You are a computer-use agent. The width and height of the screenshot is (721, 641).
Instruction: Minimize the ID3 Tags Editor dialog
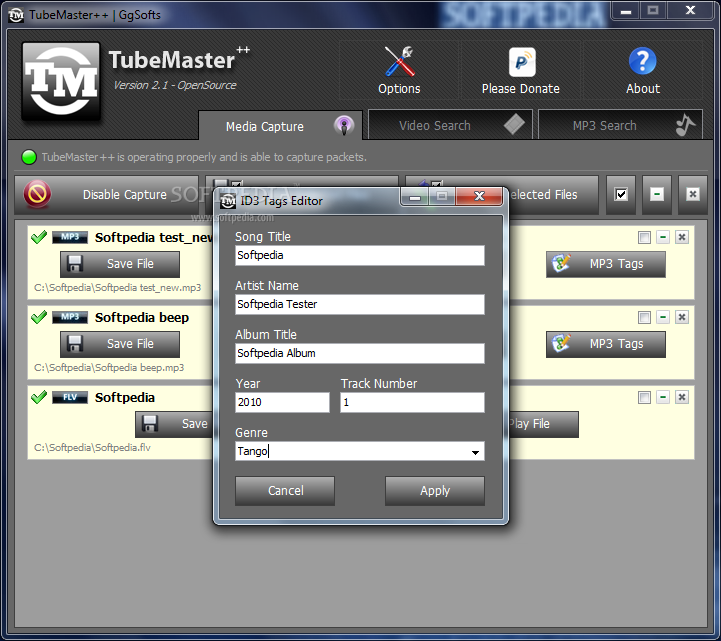[415, 196]
